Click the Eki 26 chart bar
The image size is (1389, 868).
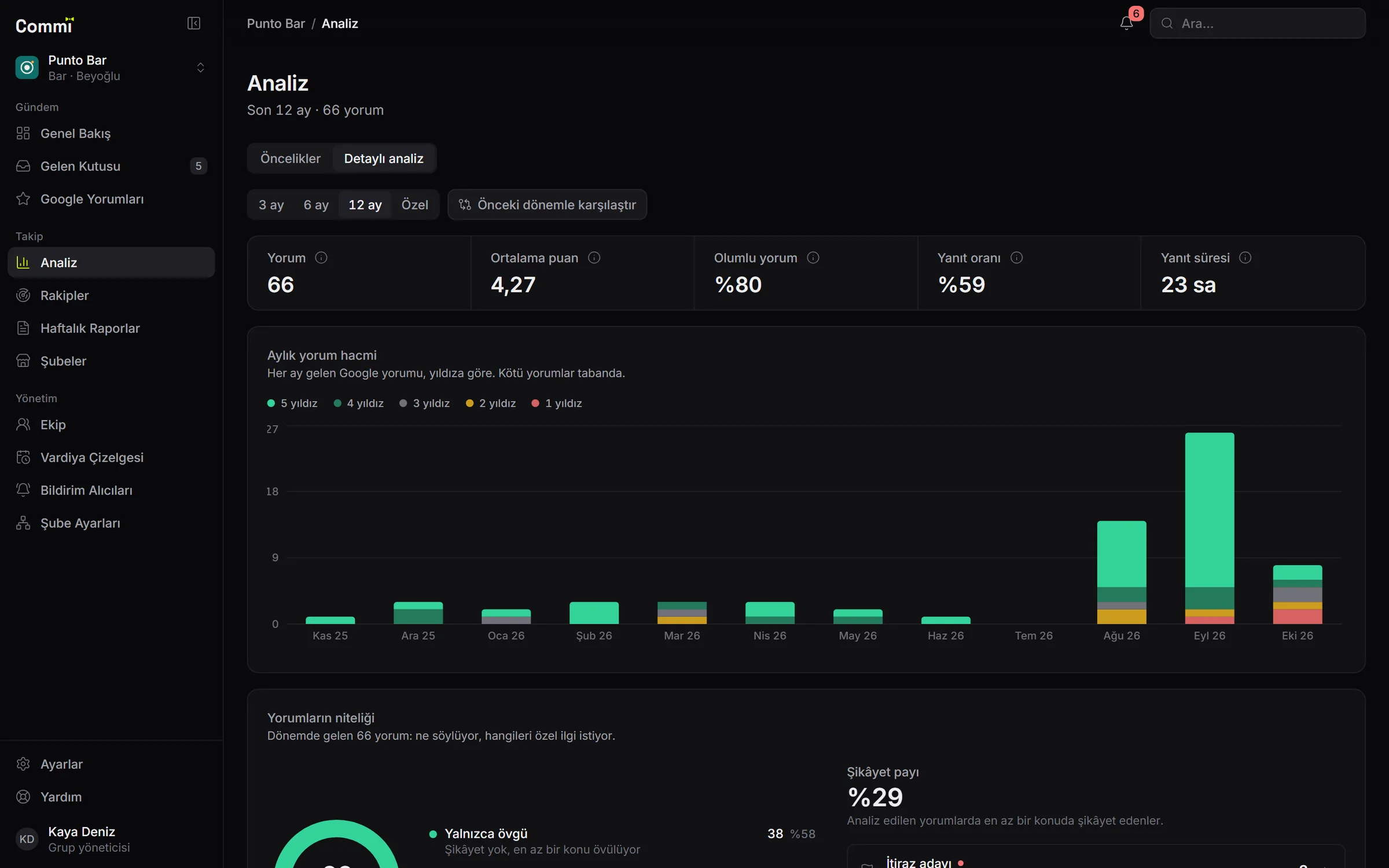click(x=1298, y=594)
